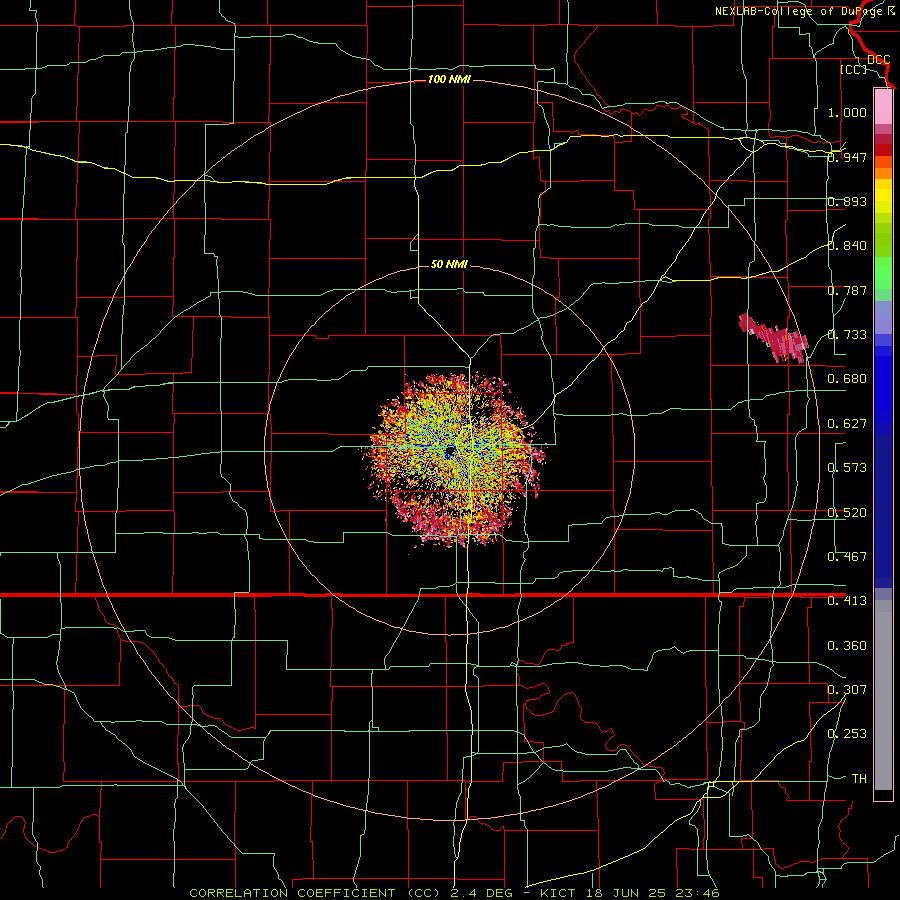Click the 18 JUN 25 date text
Viewport: 900px width, 900px height.
tap(627, 893)
